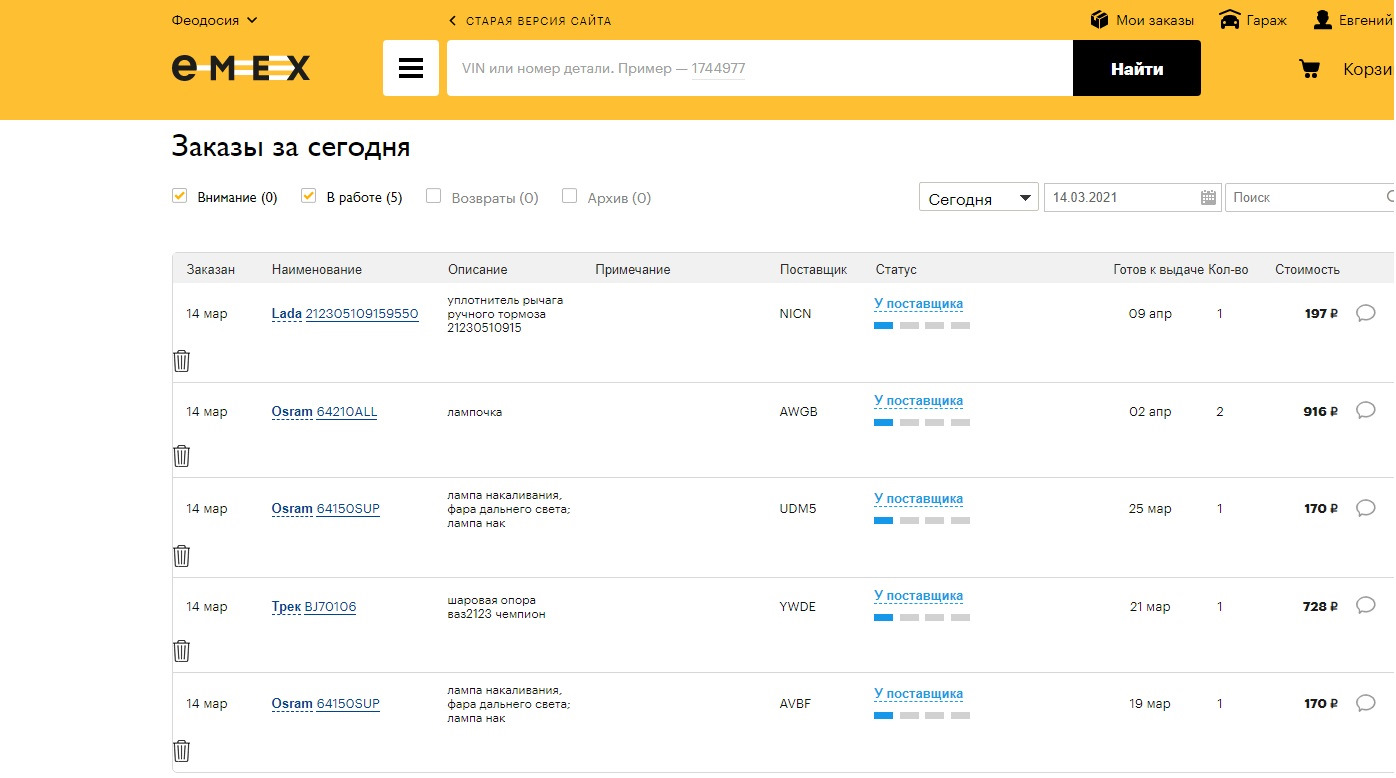Click У поставщика status of the YWDE order

pyautogui.click(x=918, y=596)
